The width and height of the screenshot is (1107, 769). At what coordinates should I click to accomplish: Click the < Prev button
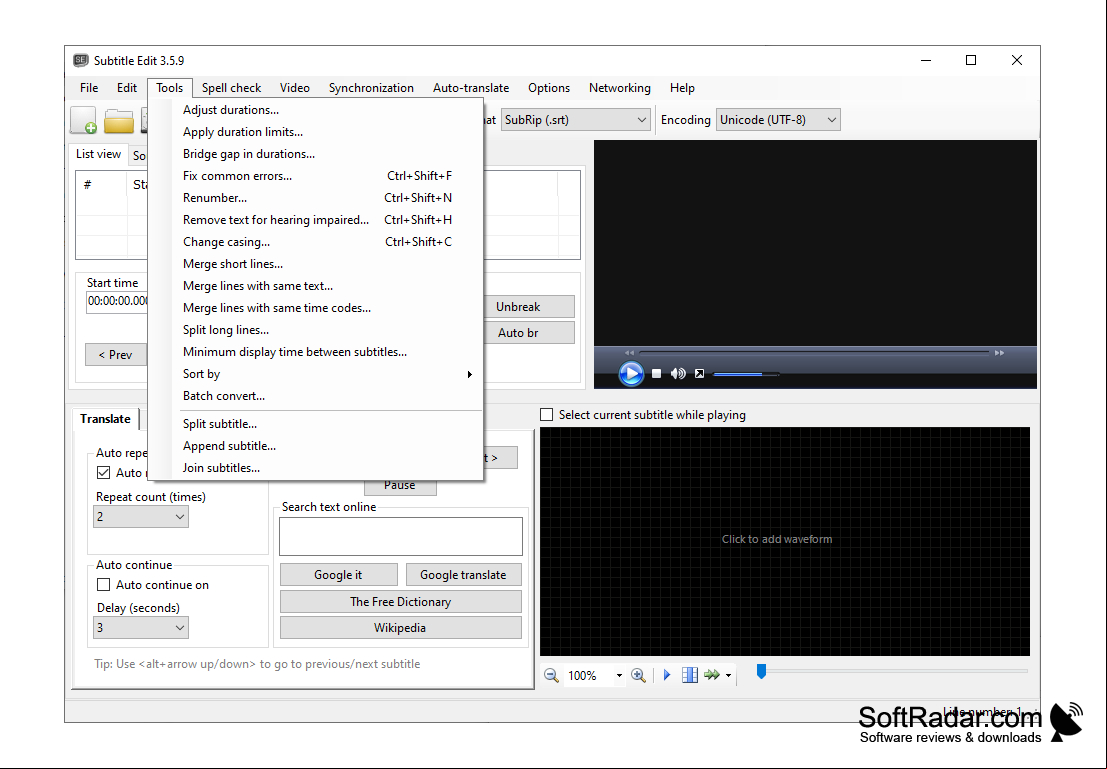(x=116, y=354)
